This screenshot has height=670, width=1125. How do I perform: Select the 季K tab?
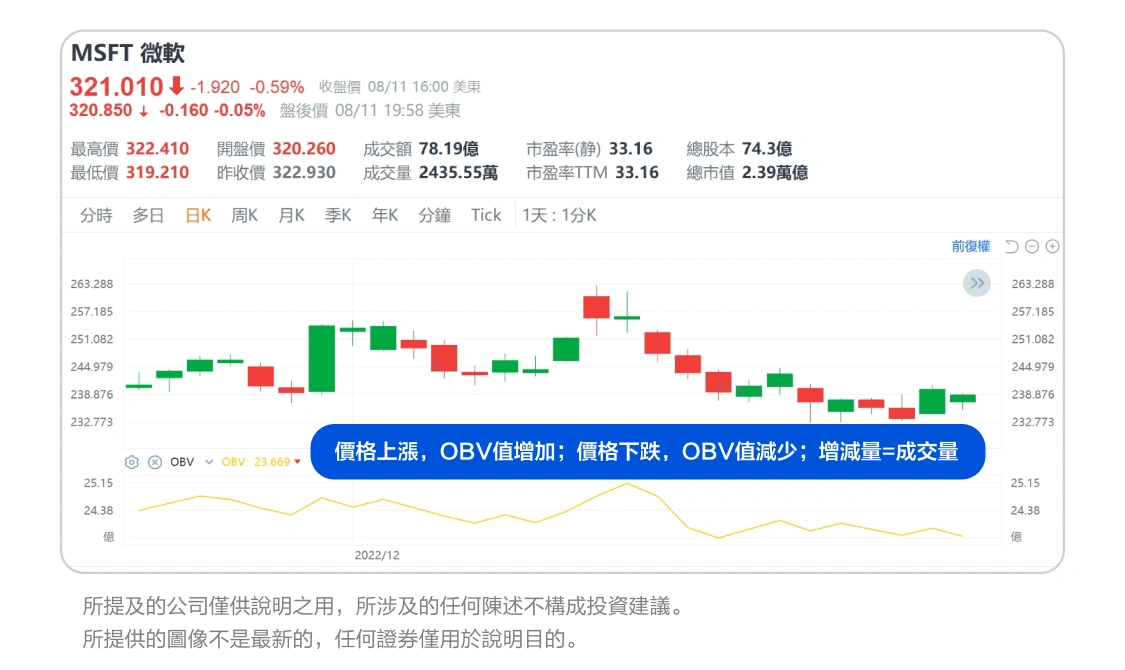pyautogui.click(x=338, y=215)
